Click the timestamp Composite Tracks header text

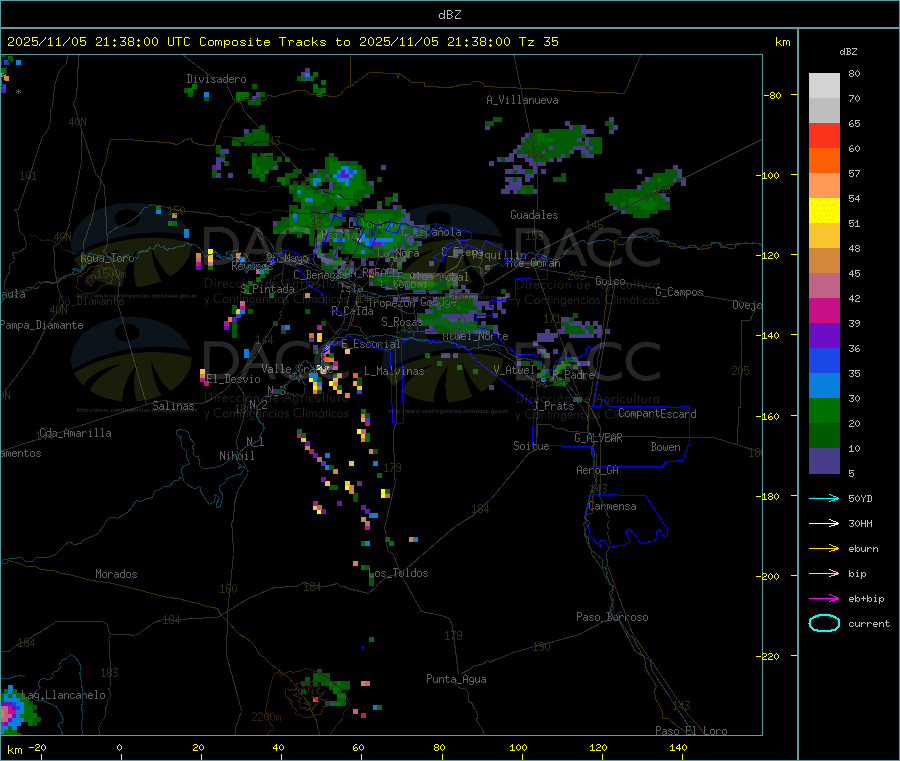[x=283, y=42]
